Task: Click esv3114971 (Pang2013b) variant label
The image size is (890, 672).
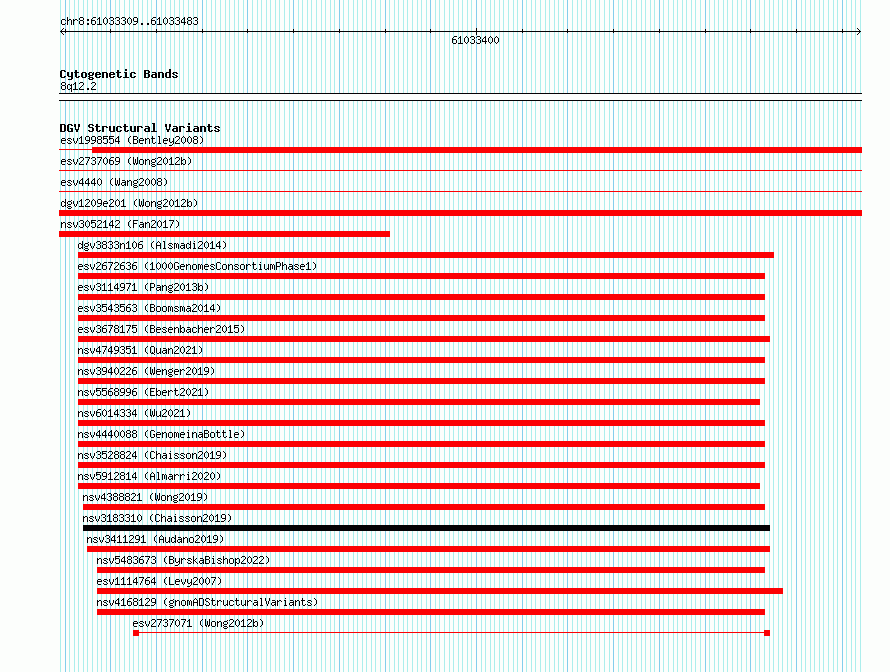Action: point(144,287)
